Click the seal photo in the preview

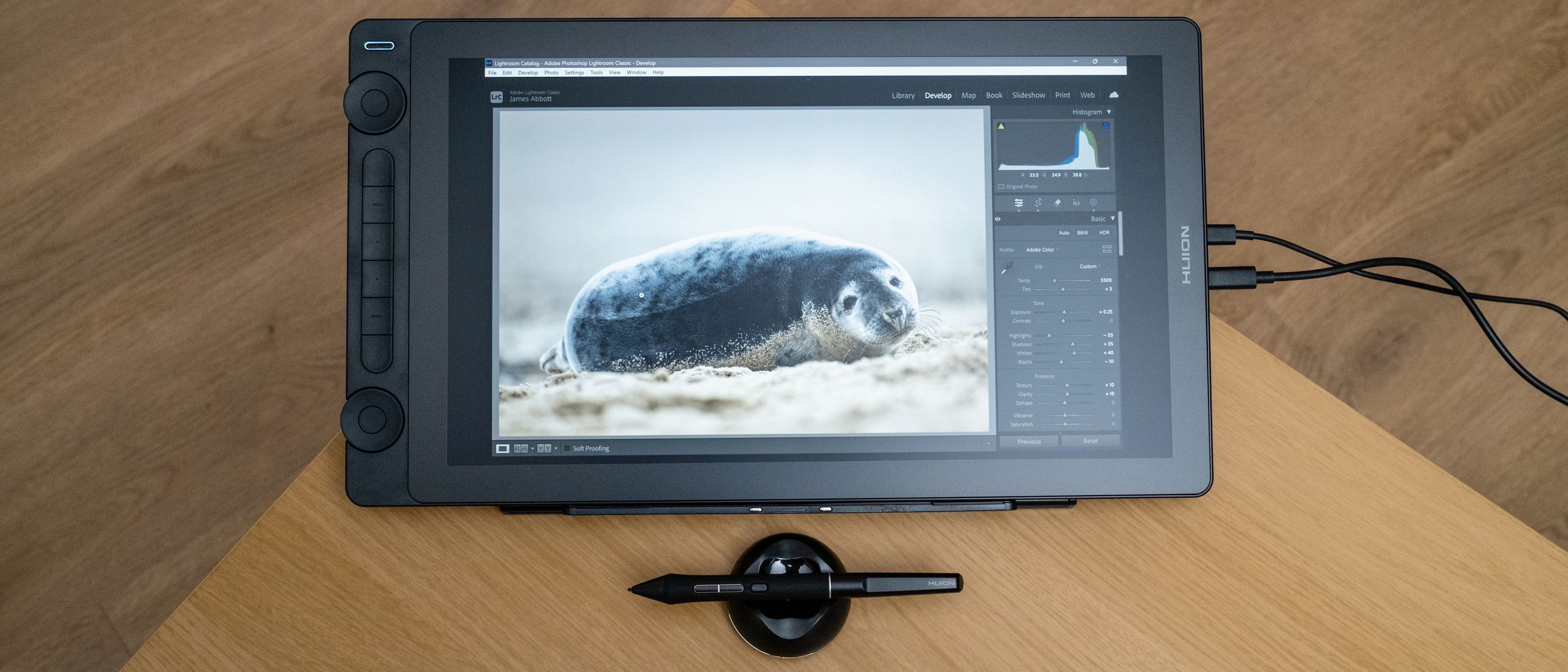point(743,272)
